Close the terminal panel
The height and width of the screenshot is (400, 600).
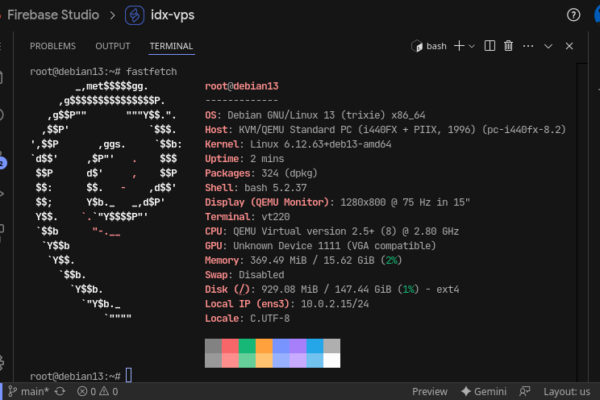pyautogui.click(x=569, y=46)
